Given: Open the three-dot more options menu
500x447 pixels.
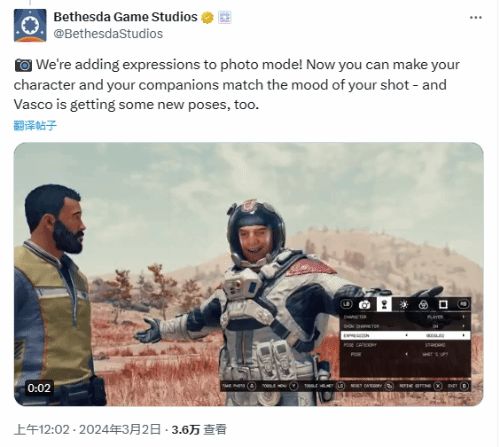Looking at the screenshot, I should pos(476,18).
